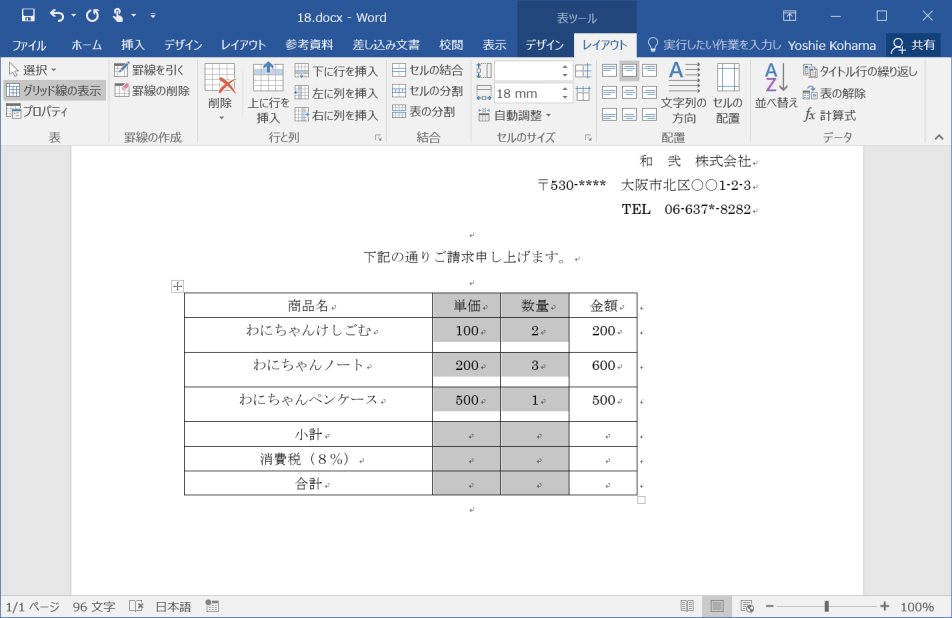Viewport: 952px width, 618px height.
Task: Open the 表示 tab
Action: [x=494, y=45]
